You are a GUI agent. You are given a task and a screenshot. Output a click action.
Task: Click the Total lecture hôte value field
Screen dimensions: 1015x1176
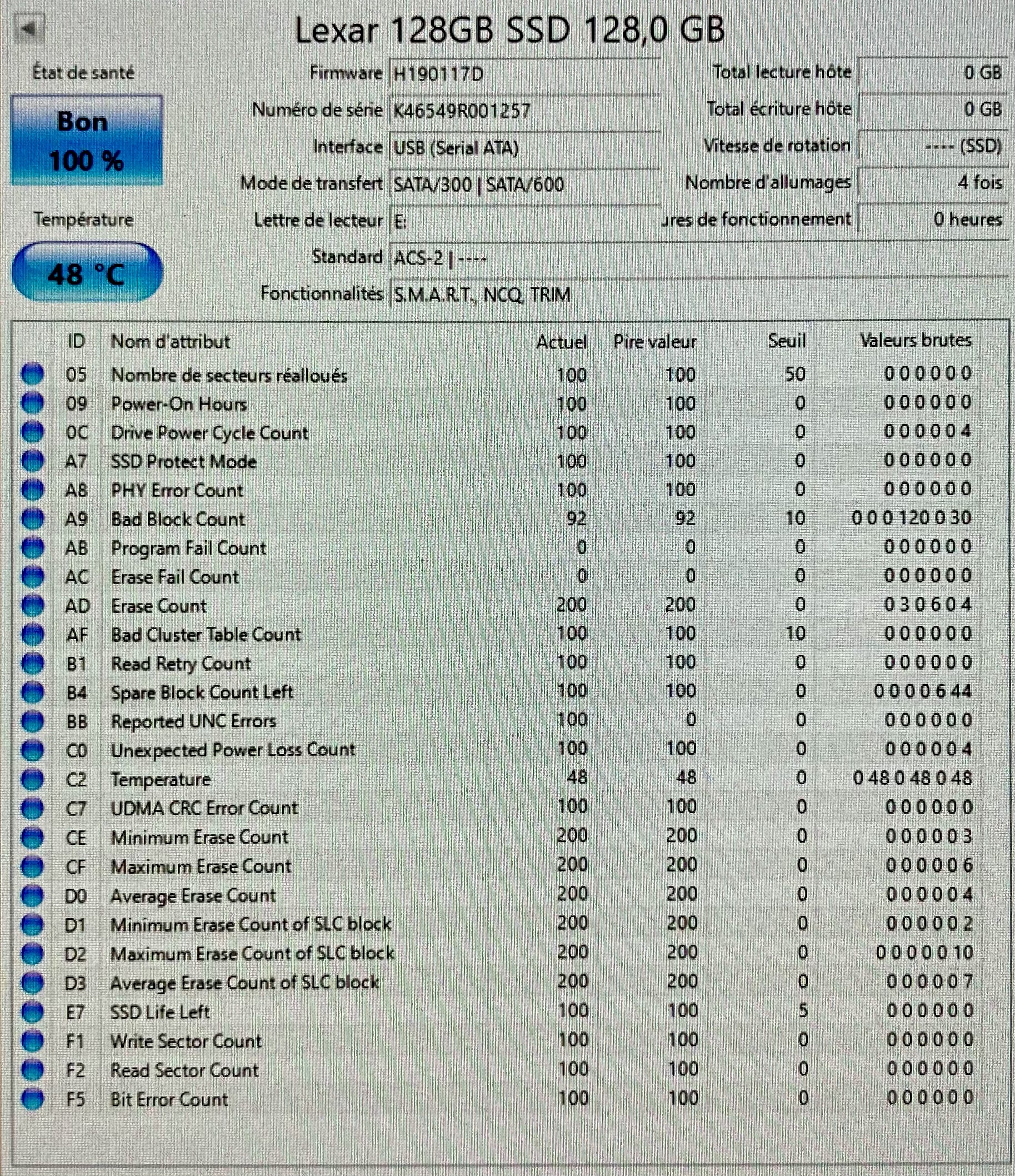pyautogui.click(x=934, y=73)
